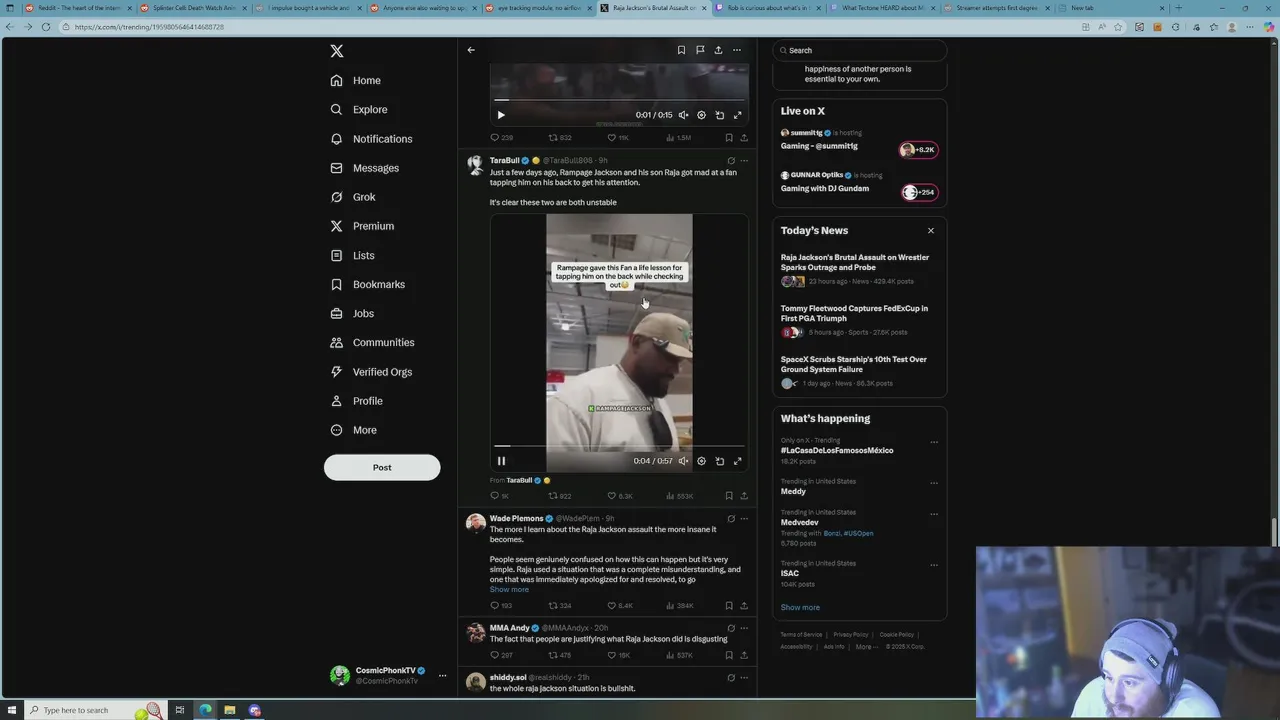
Task: Open options for ISAC trend
Action: [x=934, y=565]
